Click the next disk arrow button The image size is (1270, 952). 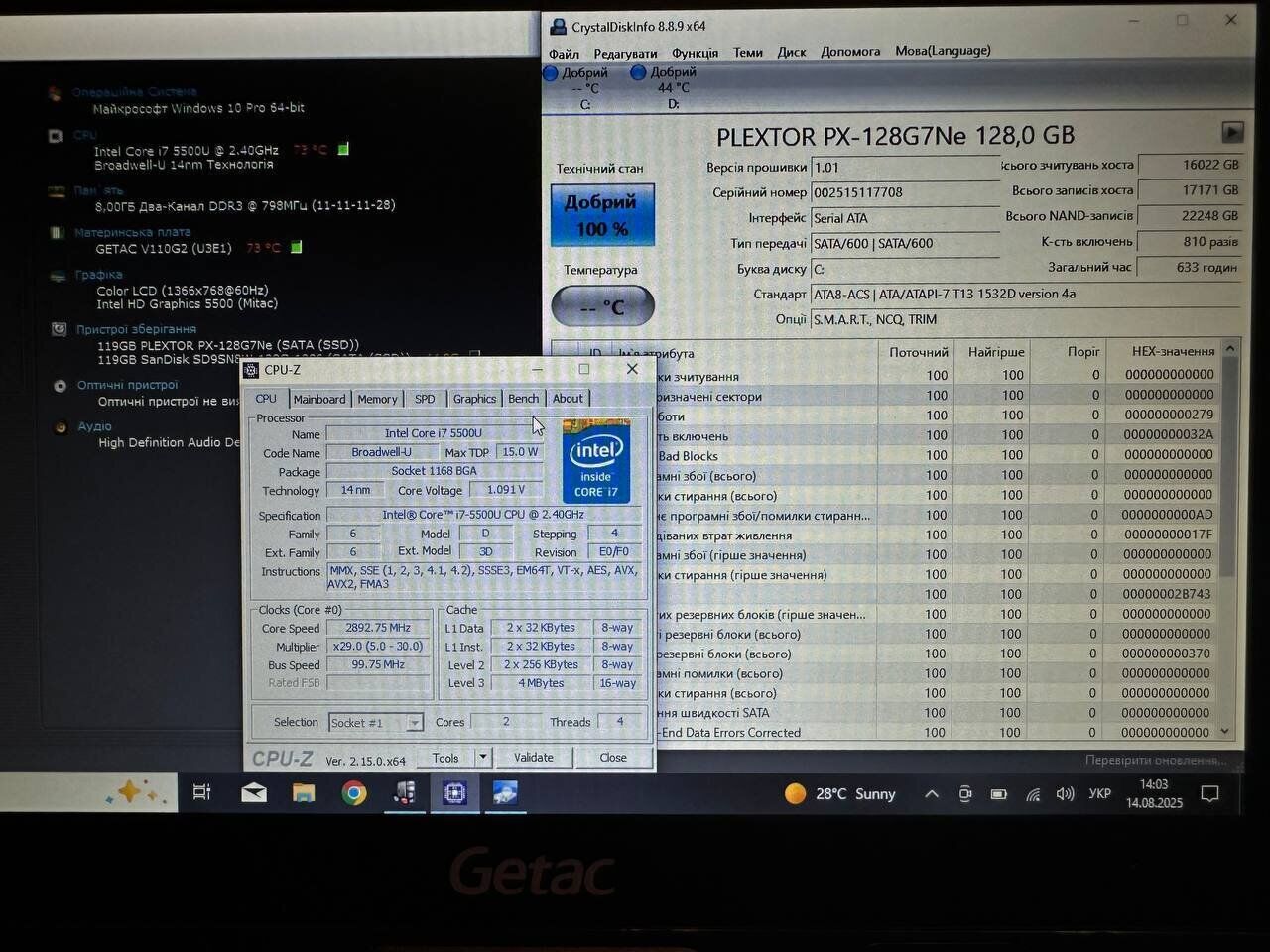pyautogui.click(x=1231, y=132)
